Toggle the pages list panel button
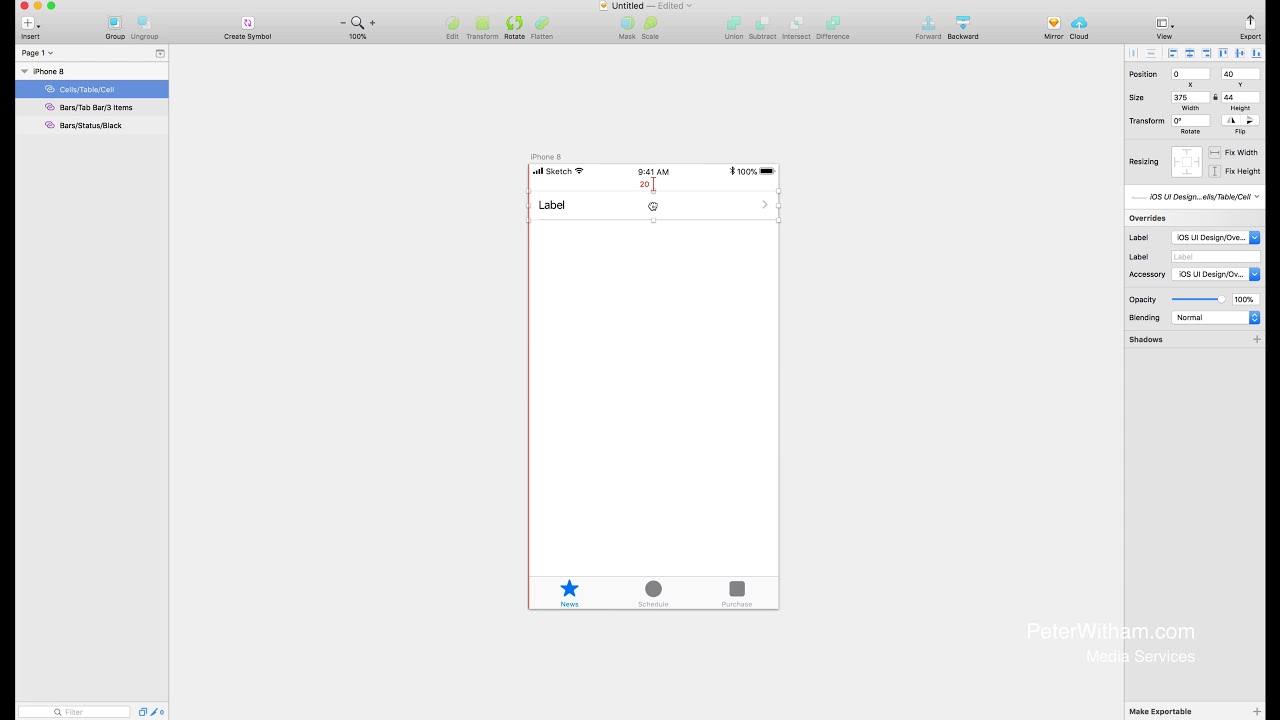 (160, 53)
